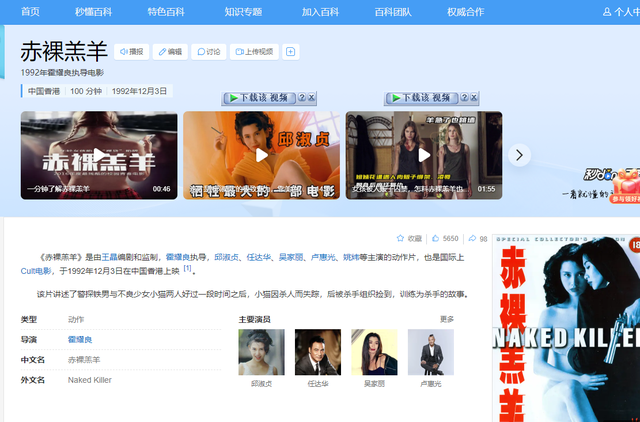
Task: Open the Cult电影 link
Action: pyautogui.click(x=36, y=271)
